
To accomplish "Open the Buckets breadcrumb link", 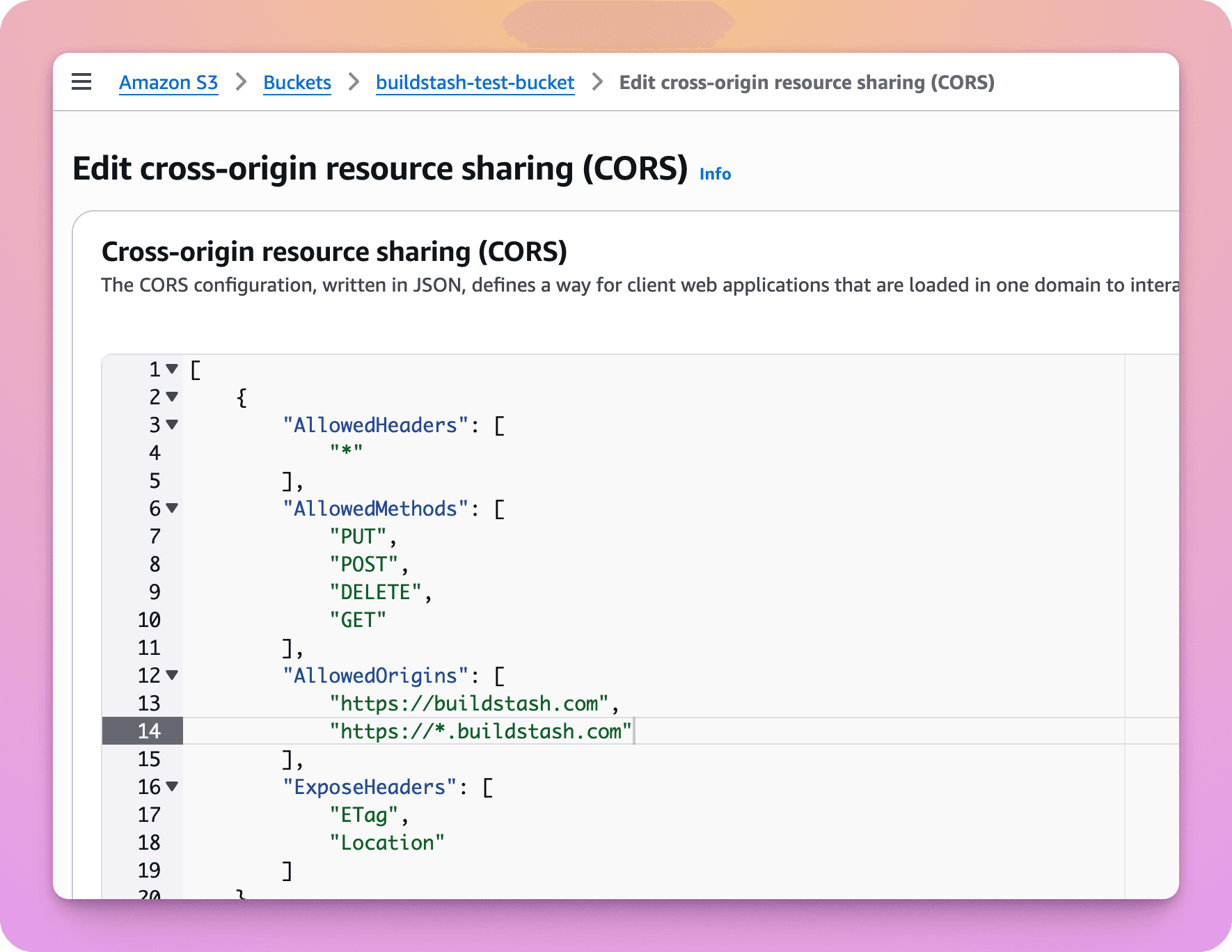I will pyautogui.click(x=297, y=83).
